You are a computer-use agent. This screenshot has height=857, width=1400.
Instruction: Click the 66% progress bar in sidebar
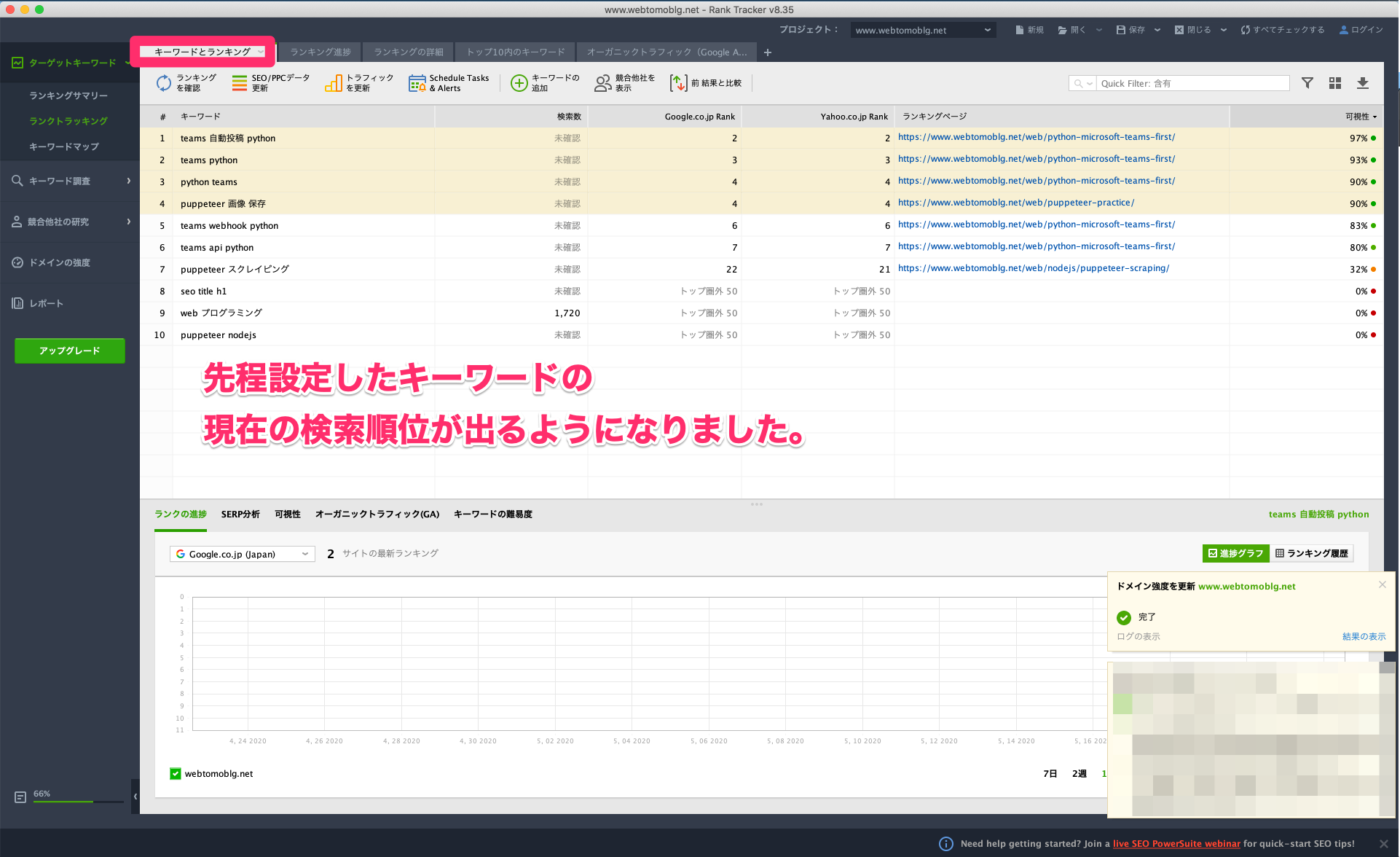[79, 801]
